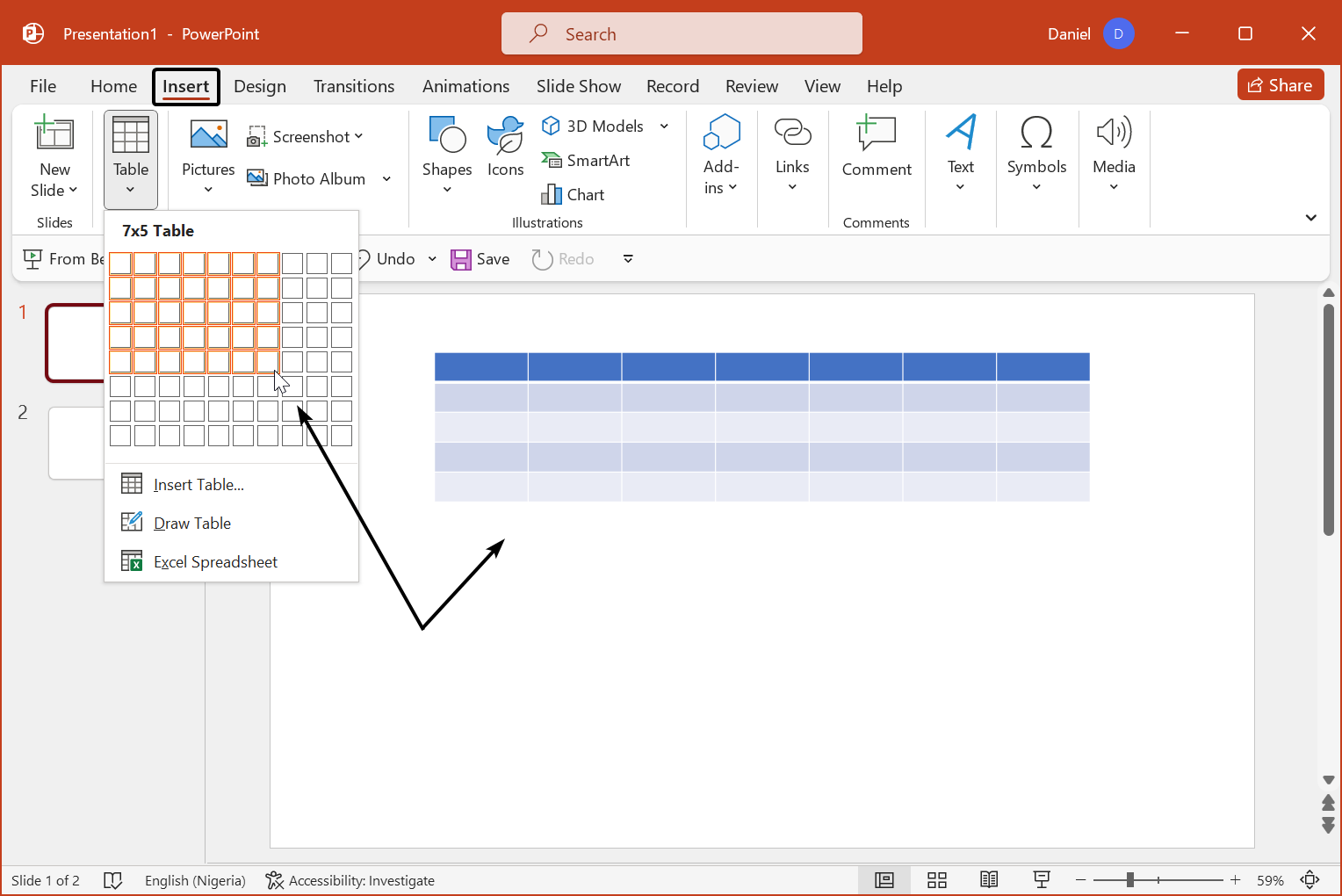
Task: Open the 3D Models dropdown arrow
Action: pos(665,126)
